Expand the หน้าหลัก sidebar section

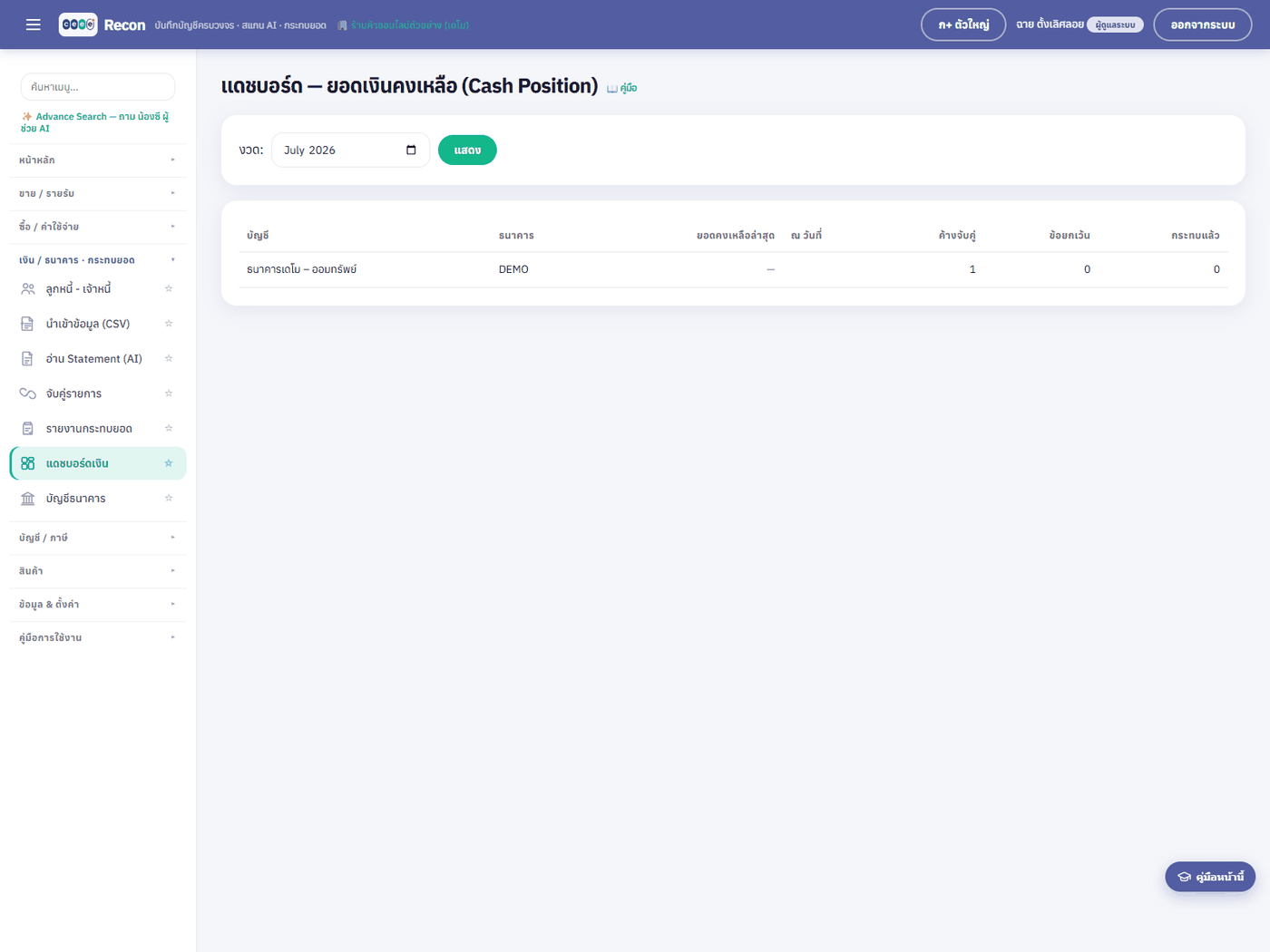click(98, 160)
